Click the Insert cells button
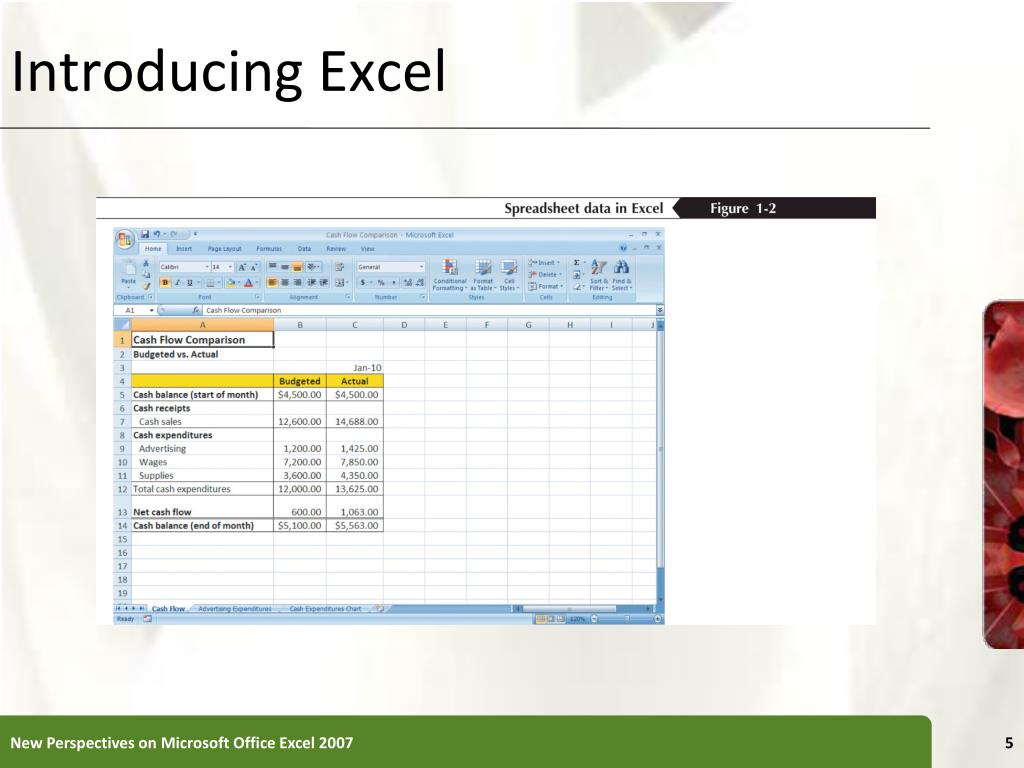 coord(544,263)
